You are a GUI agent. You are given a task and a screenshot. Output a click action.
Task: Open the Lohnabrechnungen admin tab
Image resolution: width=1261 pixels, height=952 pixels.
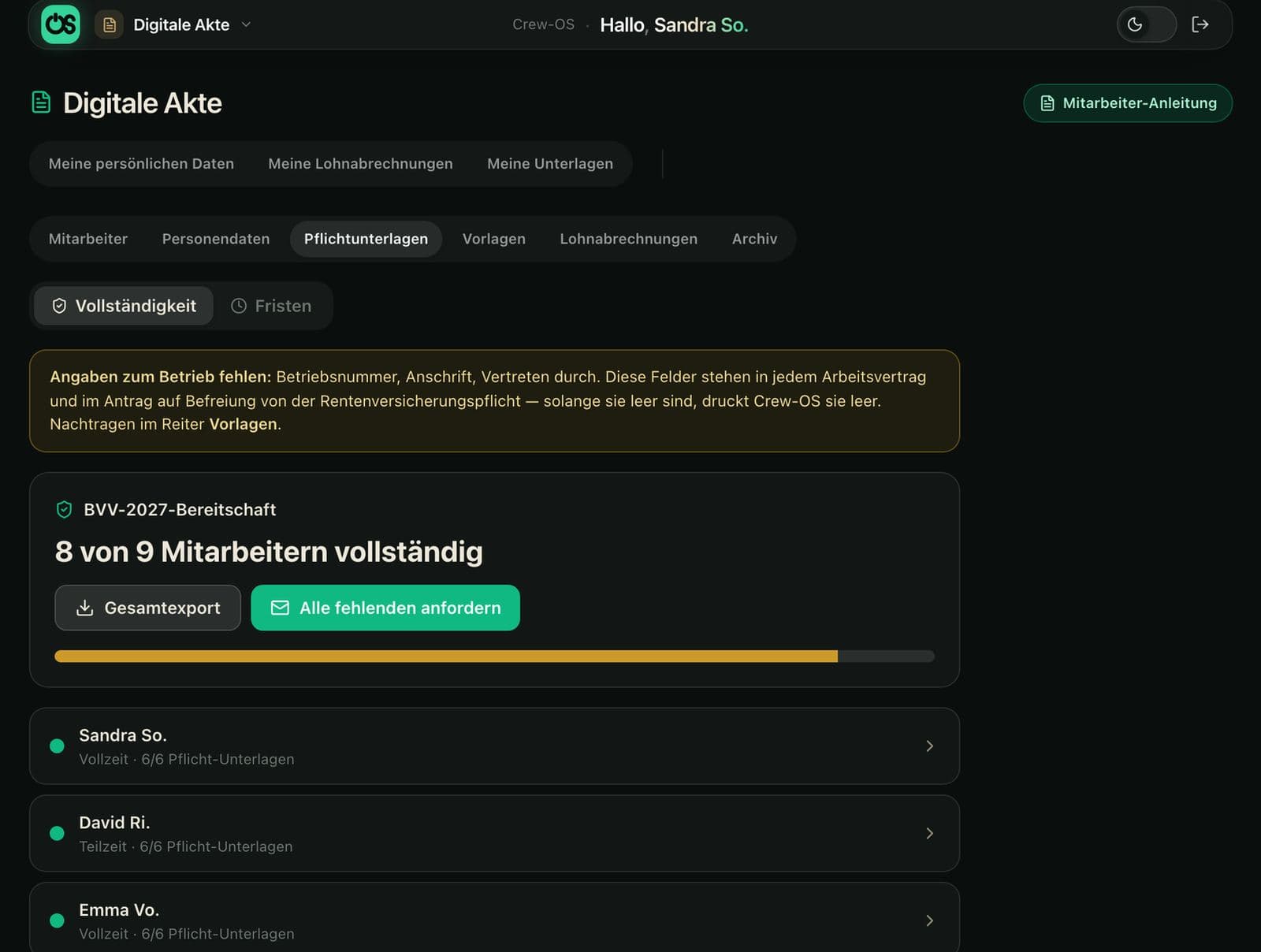pyautogui.click(x=628, y=239)
